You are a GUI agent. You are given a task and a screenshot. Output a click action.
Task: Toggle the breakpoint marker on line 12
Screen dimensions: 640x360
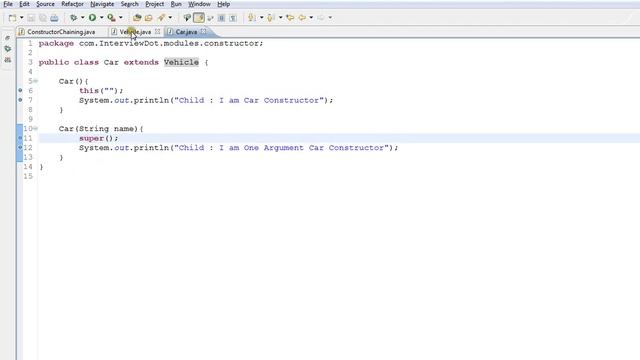(x=20, y=147)
